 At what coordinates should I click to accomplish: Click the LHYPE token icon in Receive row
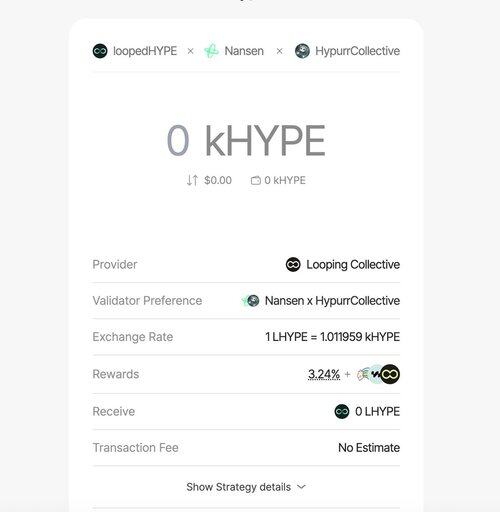[x=342, y=411]
